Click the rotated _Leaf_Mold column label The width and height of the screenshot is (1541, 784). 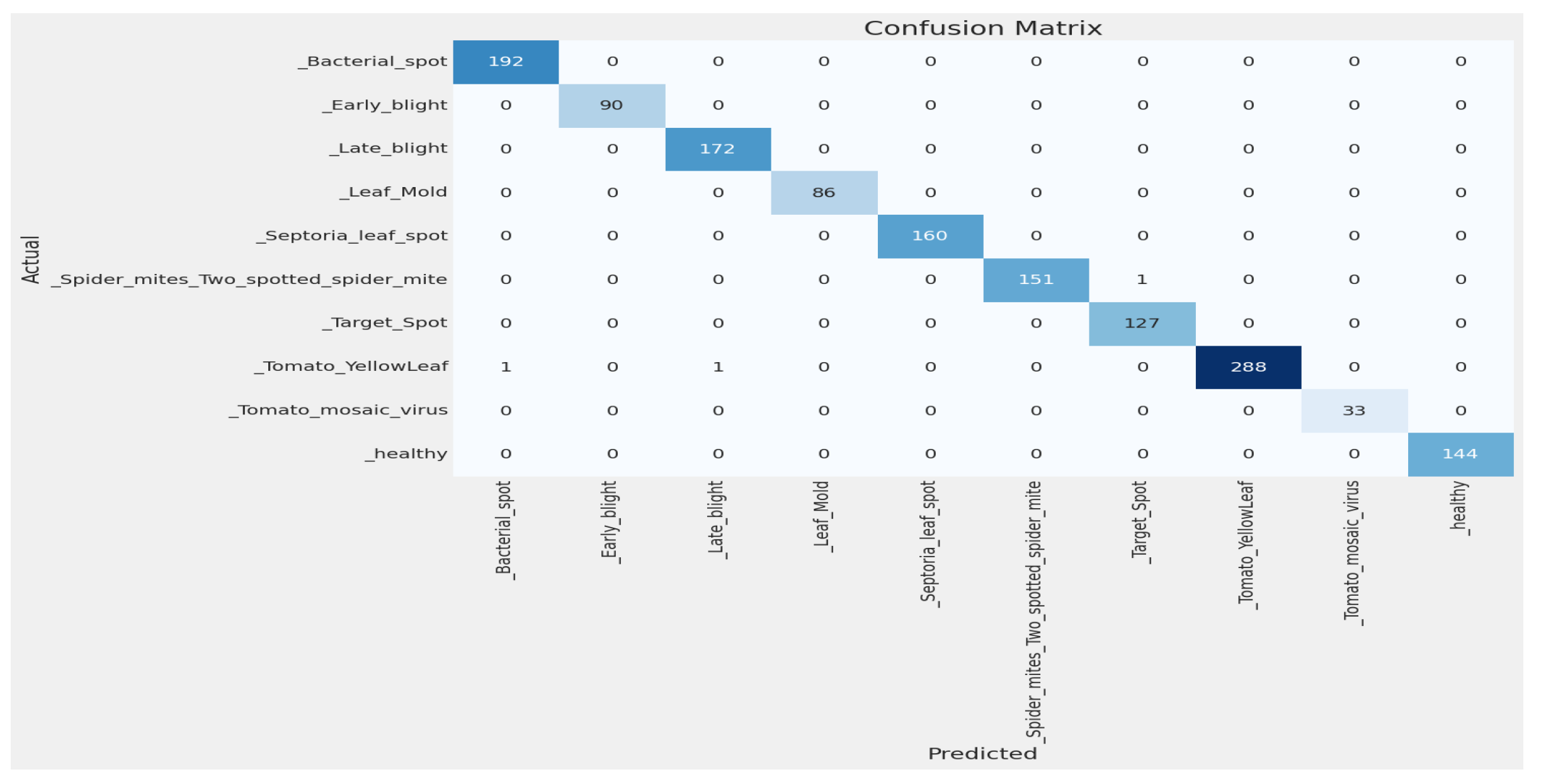pos(822,517)
